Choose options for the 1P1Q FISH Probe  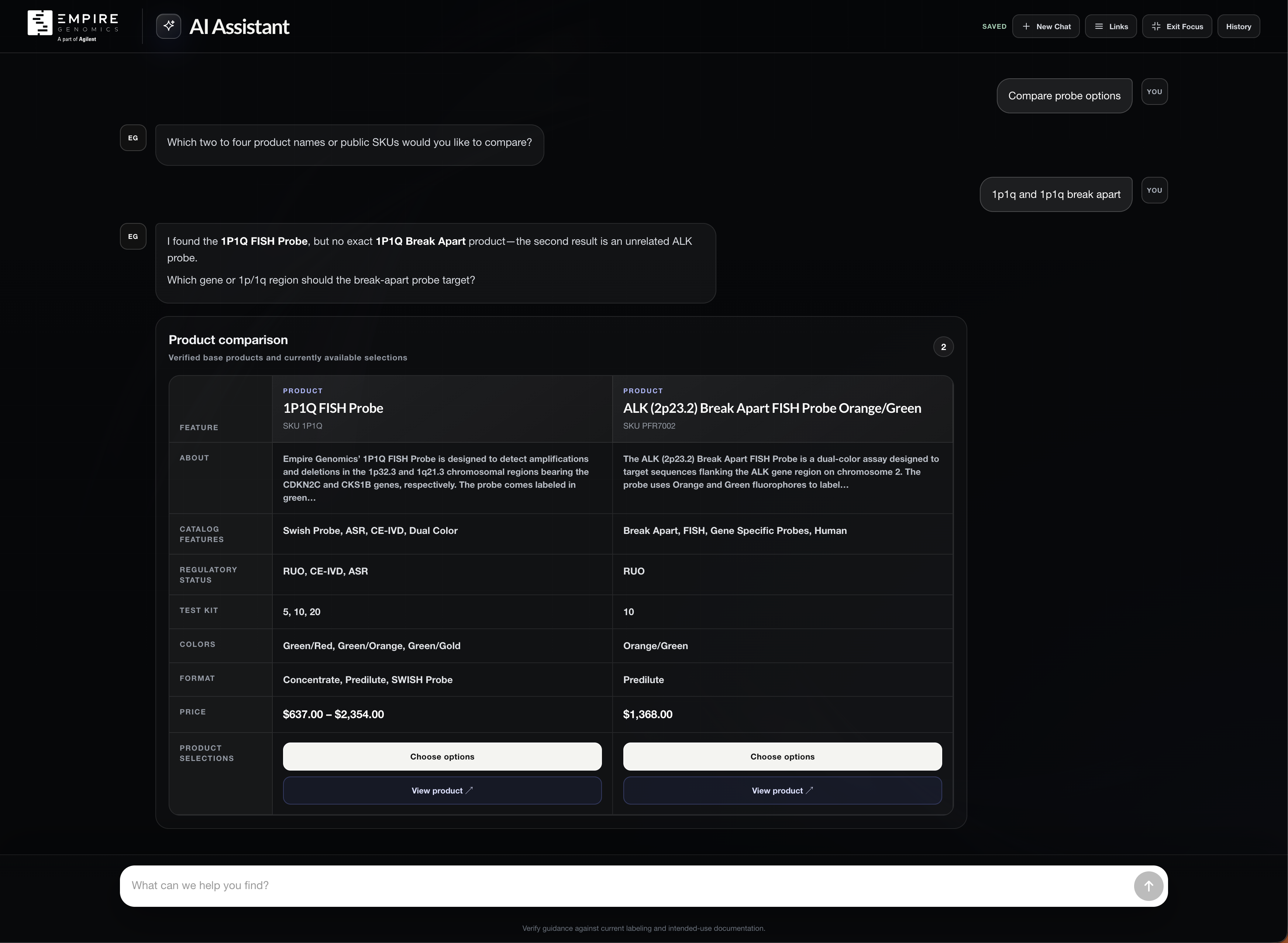pyautogui.click(x=442, y=757)
